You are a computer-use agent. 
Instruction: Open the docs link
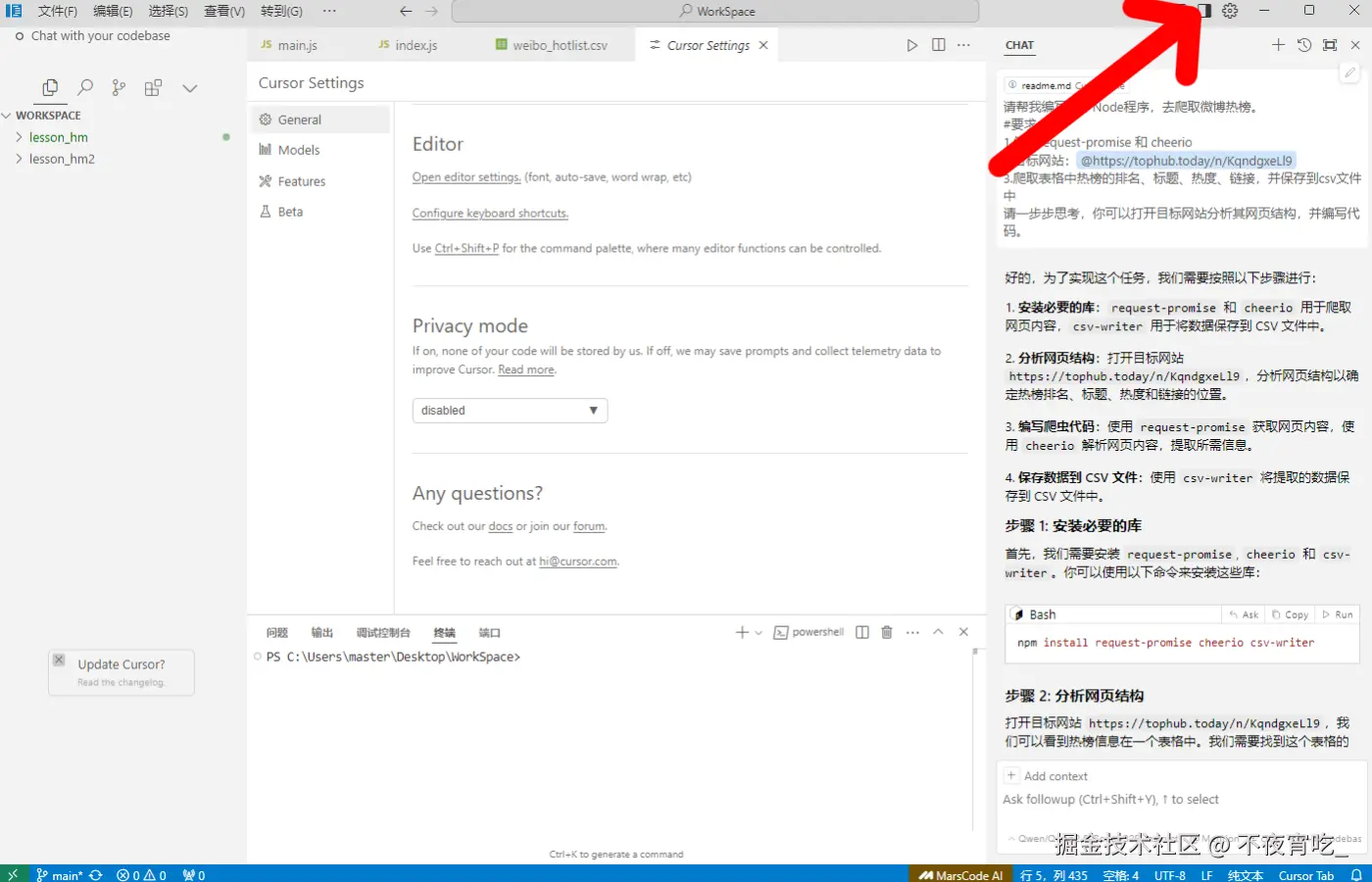pyautogui.click(x=501, y=526)
